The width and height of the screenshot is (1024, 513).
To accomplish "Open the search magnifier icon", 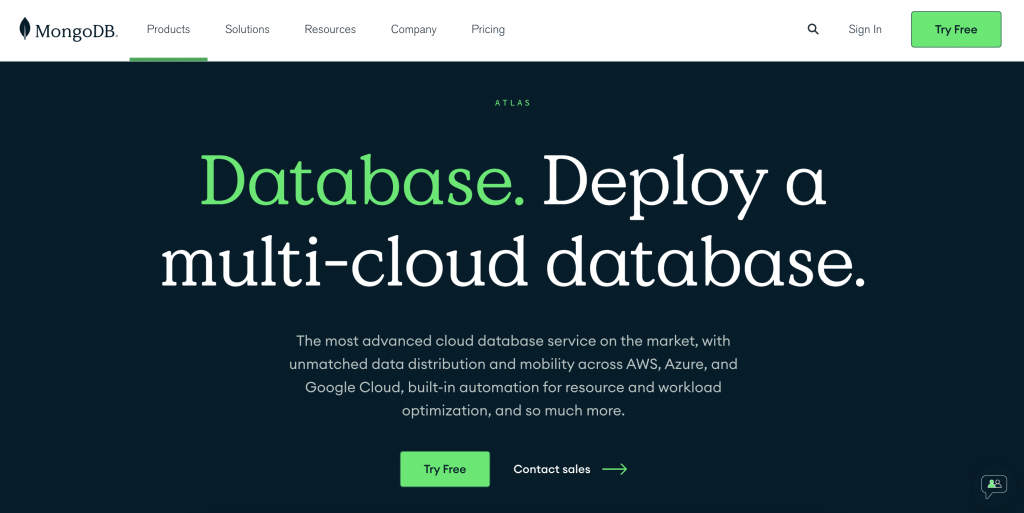I will 812,29.
